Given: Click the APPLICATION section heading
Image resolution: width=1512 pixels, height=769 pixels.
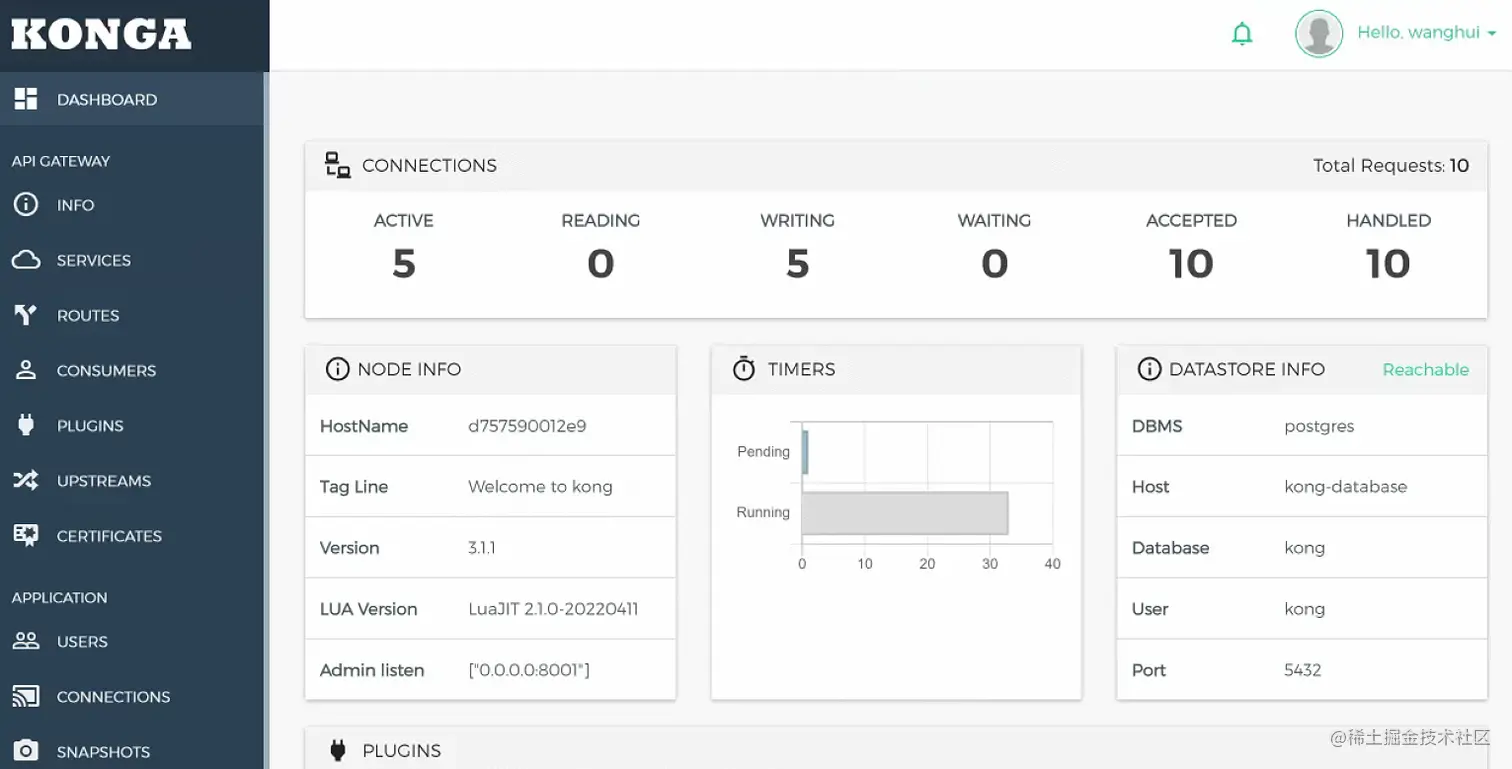Looking at the screenshot, I should (59, 597).
